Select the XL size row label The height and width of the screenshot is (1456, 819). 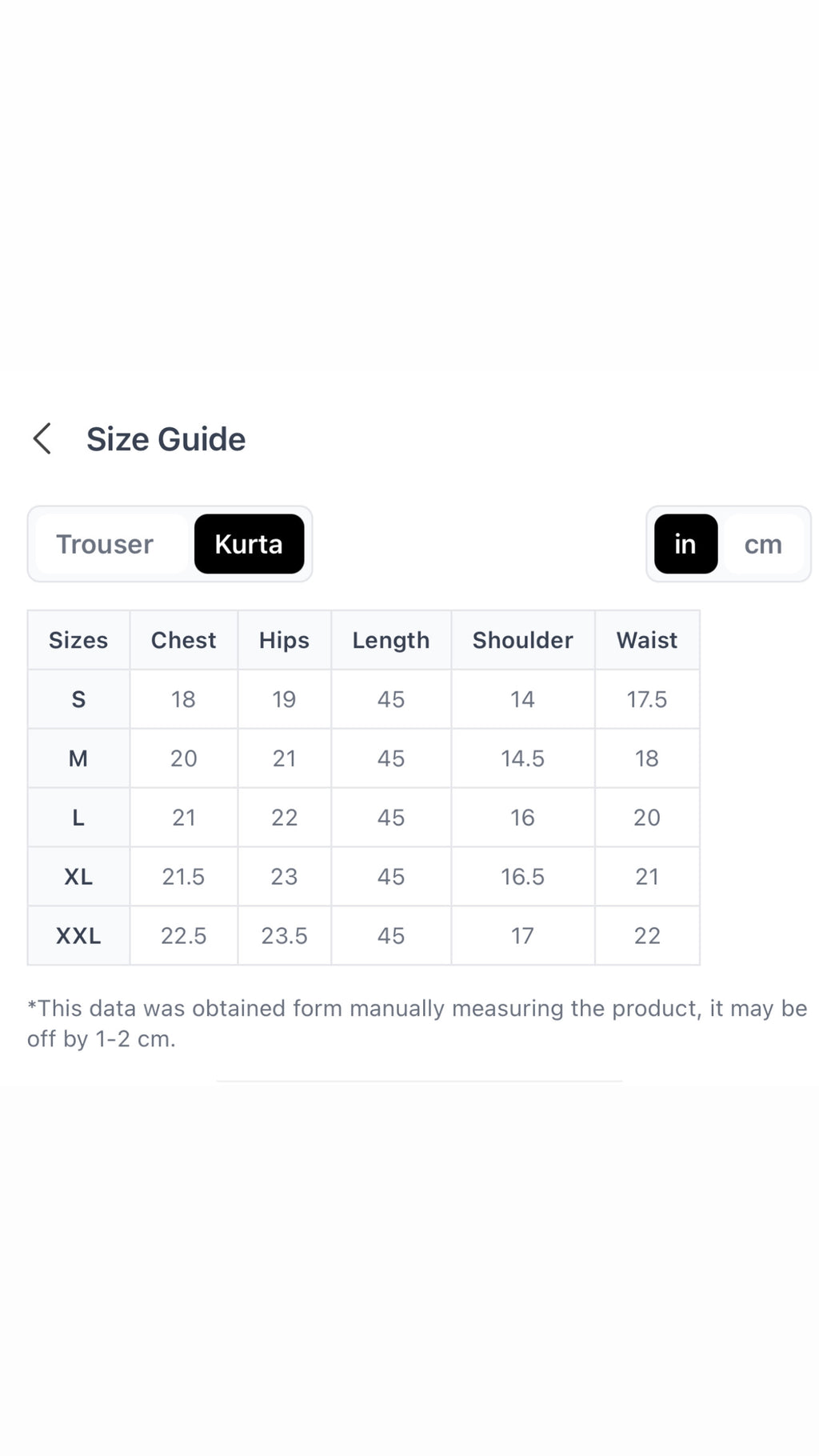(78, 877)
